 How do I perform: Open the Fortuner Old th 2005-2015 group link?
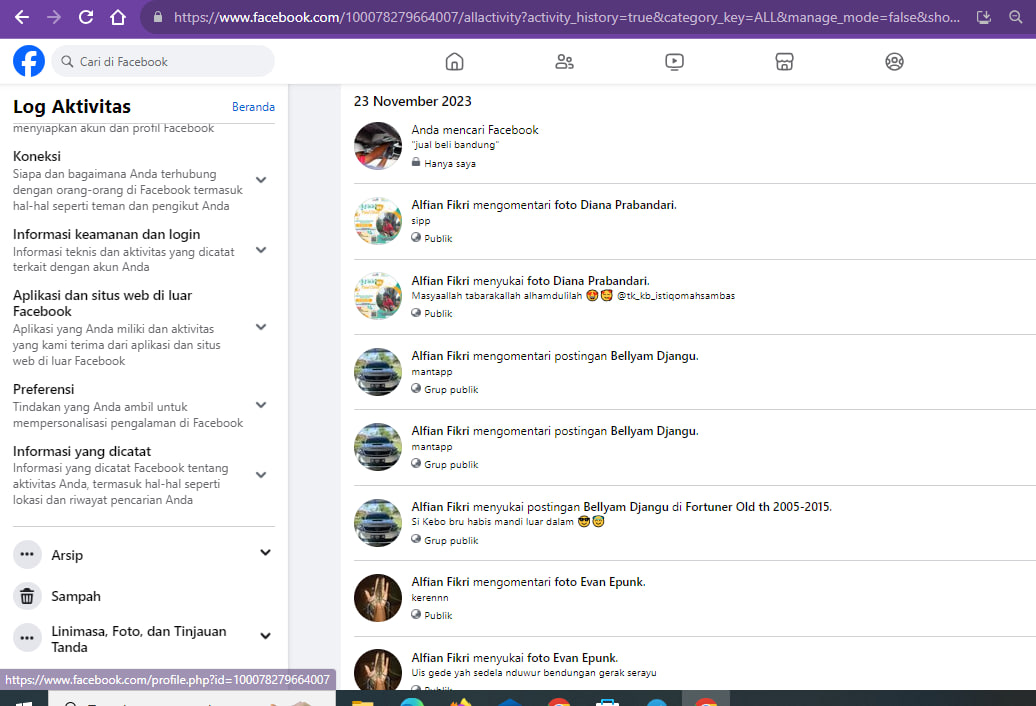point(757,507)
